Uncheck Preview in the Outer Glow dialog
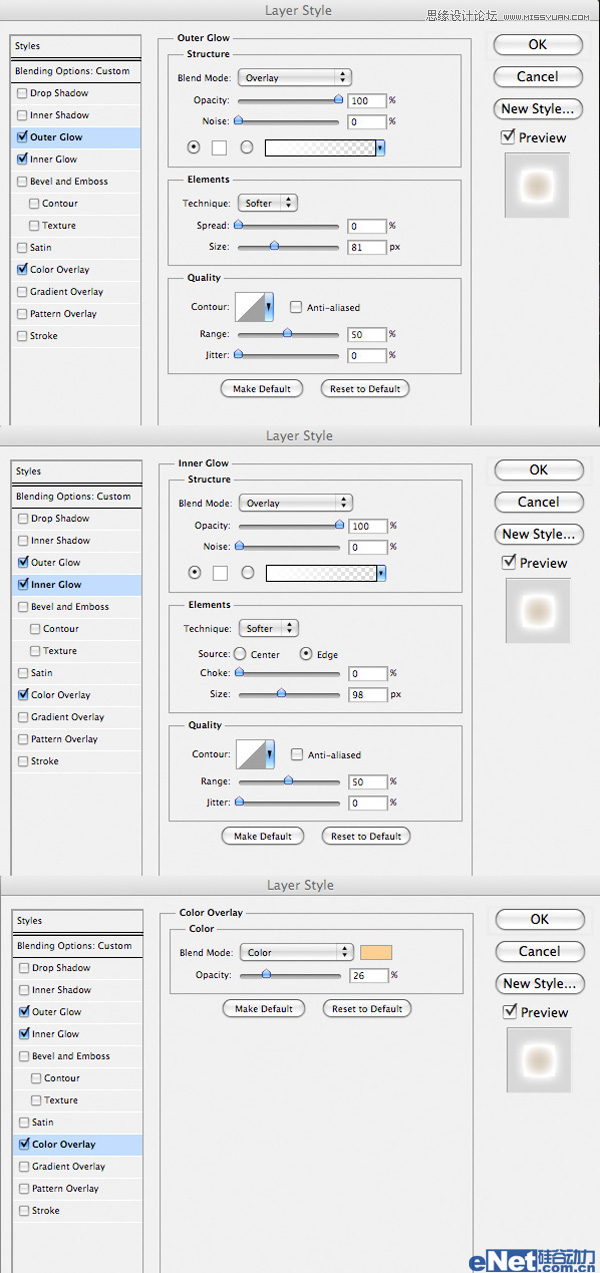Image resolution: width=600 pixels, height=1273 pixels. [509, 137]
